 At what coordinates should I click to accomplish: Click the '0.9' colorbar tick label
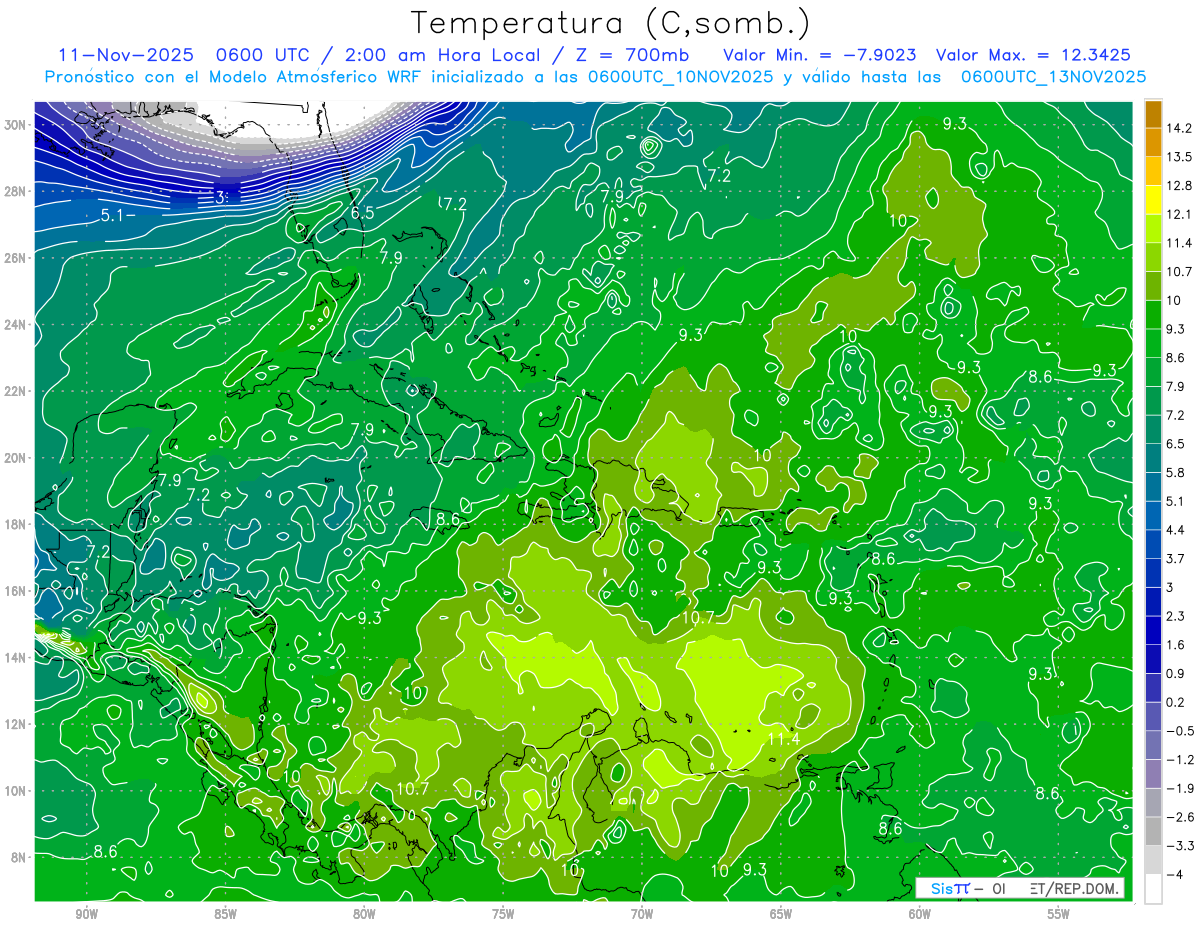tap(1177, 673)
